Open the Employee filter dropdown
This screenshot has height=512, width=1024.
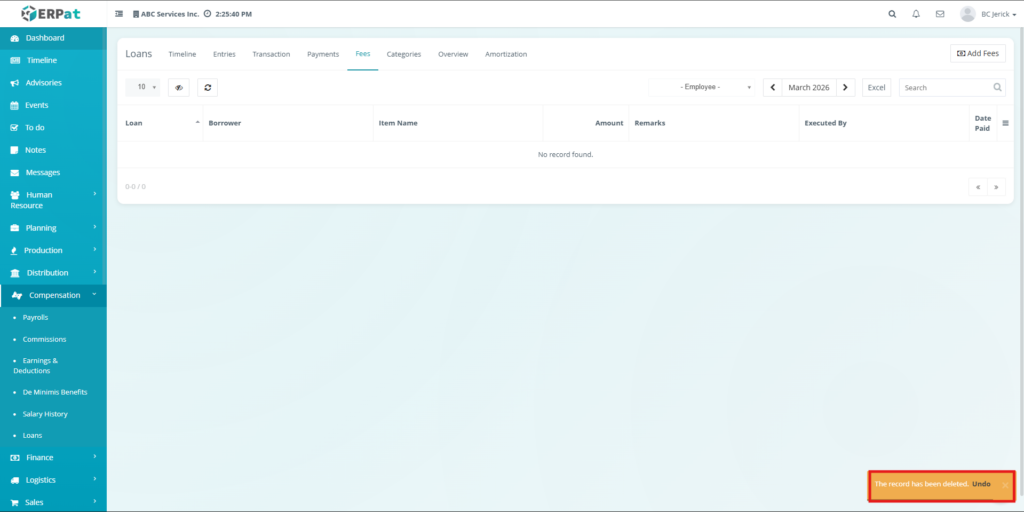click(703, 88)
